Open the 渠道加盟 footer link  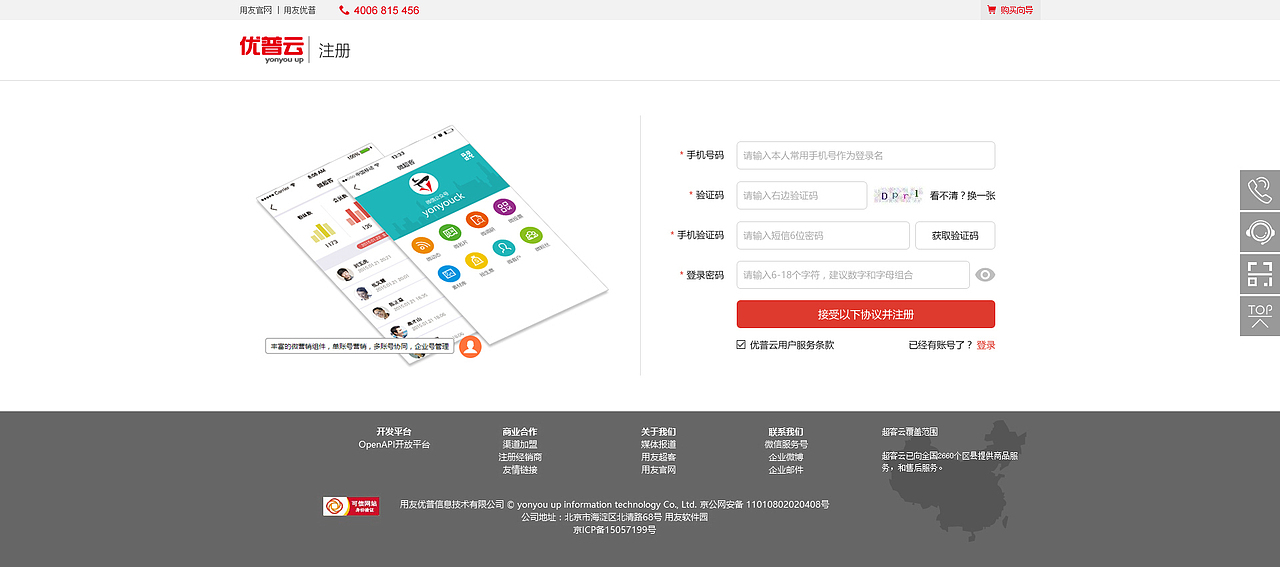(x=520, y=445)
